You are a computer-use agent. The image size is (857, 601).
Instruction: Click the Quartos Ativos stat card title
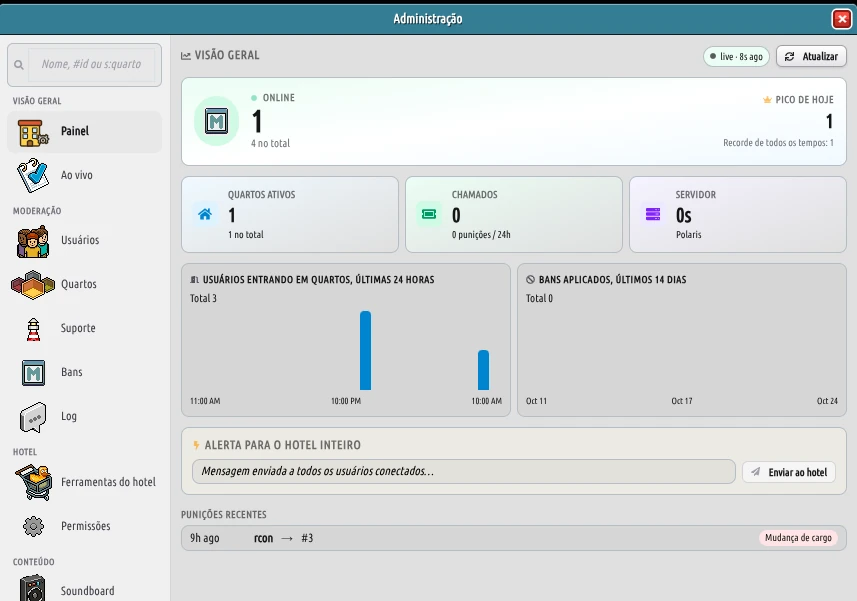click(x=261, y=195)
